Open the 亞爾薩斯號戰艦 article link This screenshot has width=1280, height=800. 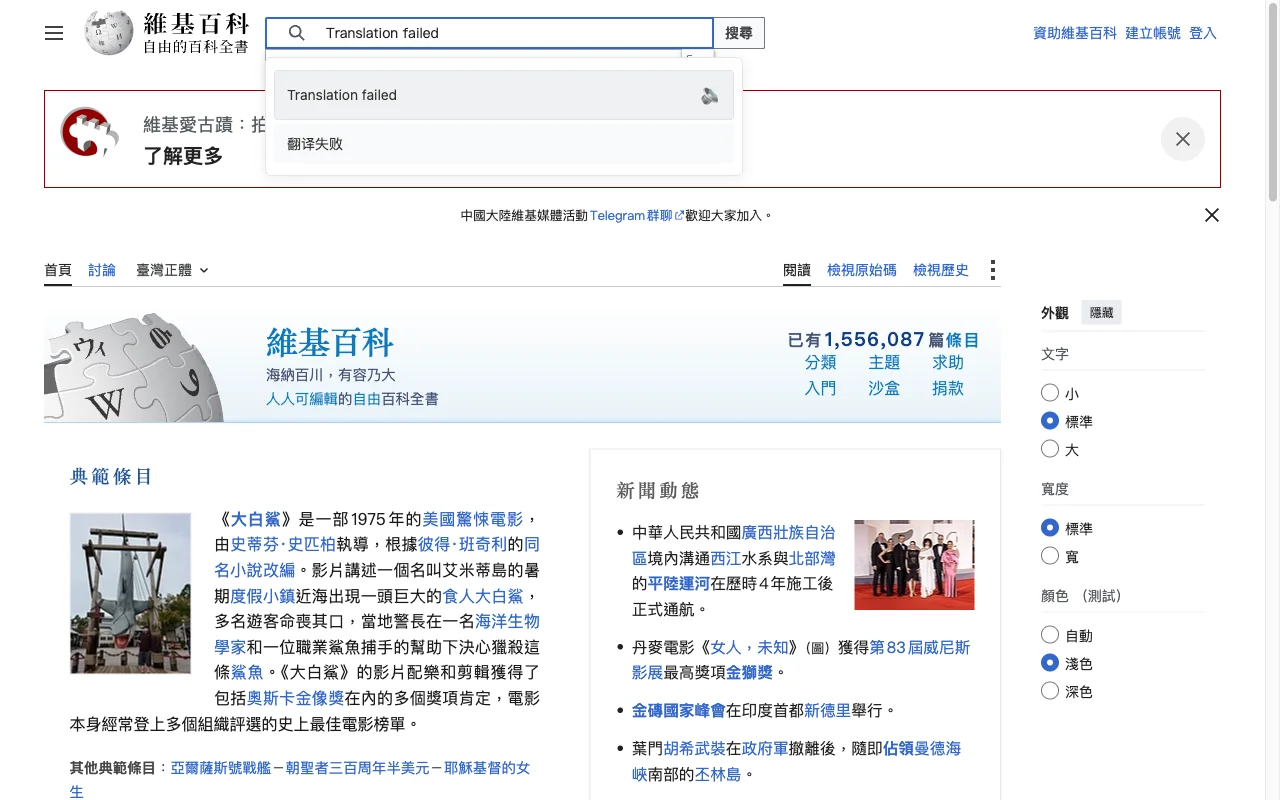point(222,768)
